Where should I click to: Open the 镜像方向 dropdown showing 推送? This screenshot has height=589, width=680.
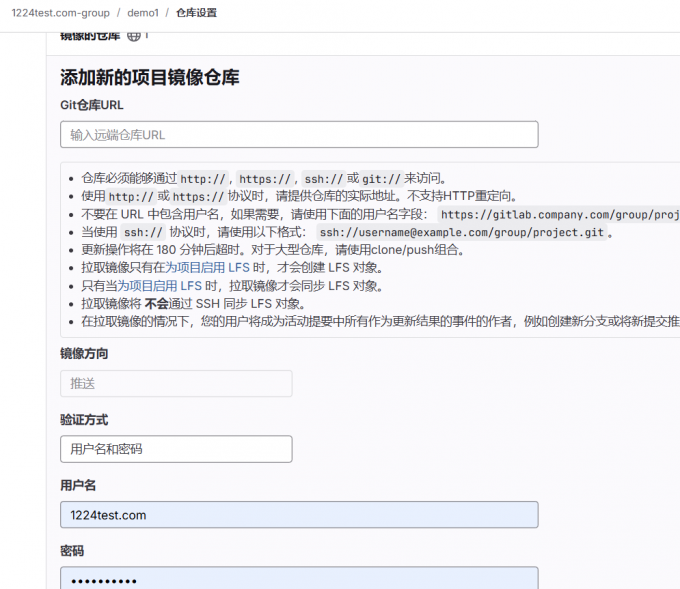176,383
